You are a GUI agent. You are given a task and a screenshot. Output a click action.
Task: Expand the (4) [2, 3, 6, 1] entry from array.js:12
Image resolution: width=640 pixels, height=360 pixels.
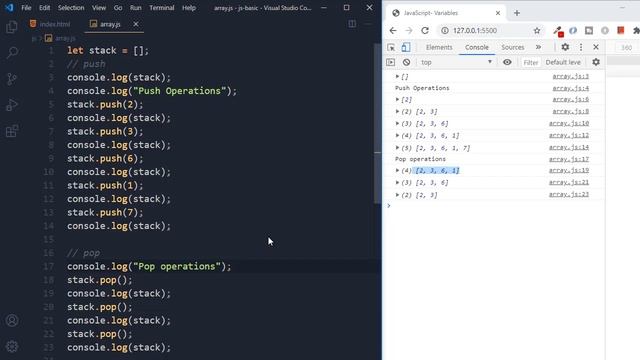[397, 136]
